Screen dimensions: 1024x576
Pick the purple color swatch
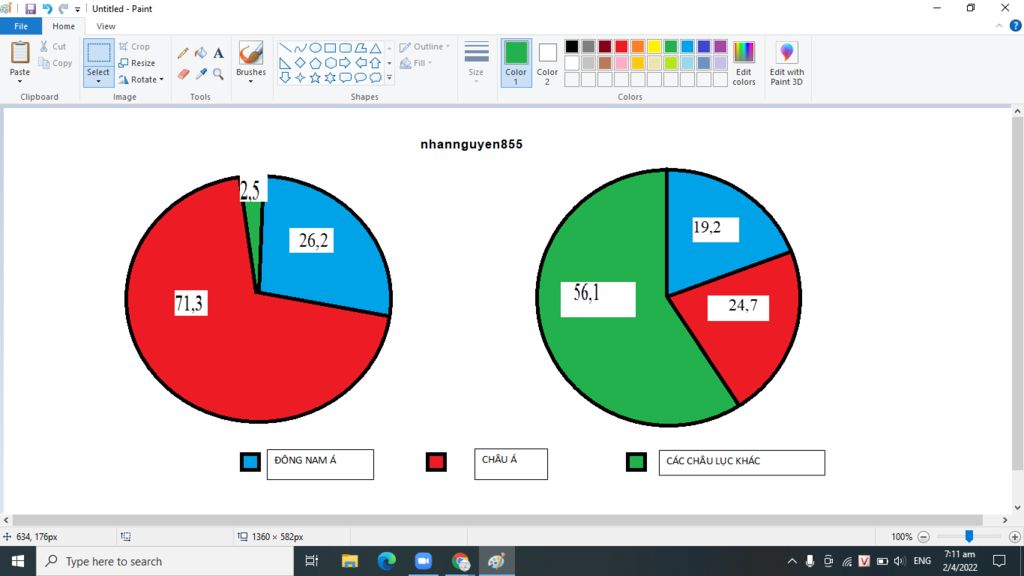720,46
